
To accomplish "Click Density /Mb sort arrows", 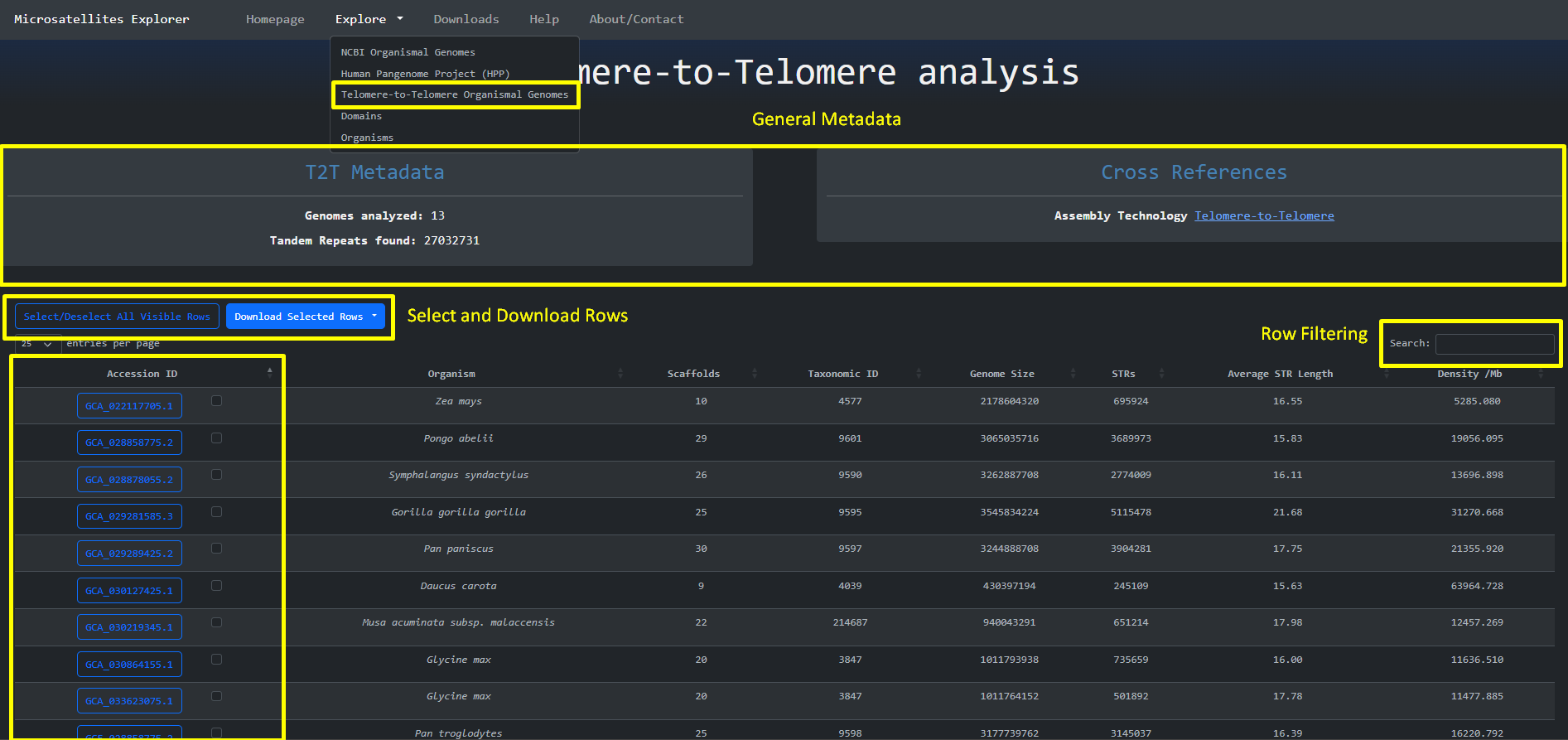I will 1541,374.
